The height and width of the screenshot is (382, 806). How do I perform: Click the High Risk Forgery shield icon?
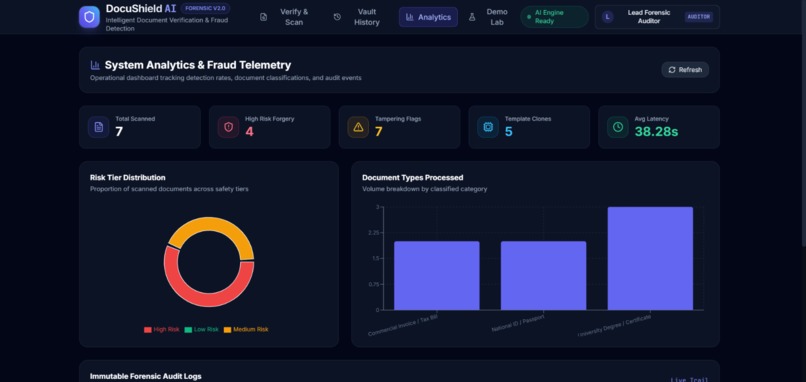pyautogui.click(x=228, y=127)
